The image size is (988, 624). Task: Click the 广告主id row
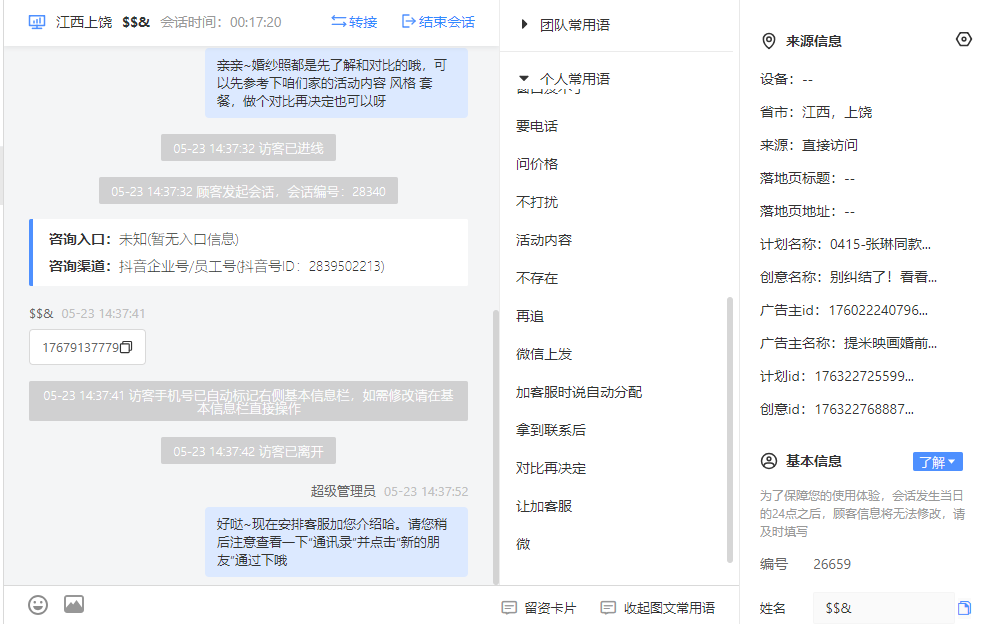(x=844, y=310)
